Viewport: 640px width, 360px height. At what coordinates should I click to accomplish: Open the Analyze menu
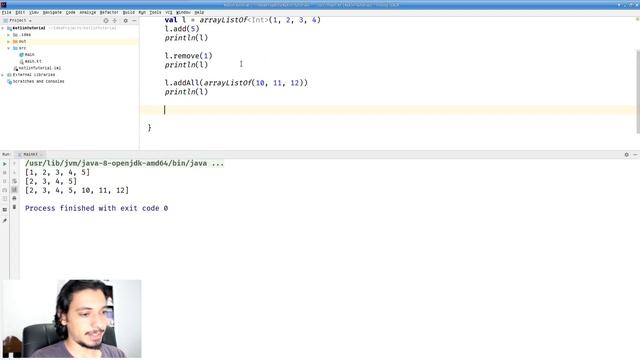coord(88,12)
